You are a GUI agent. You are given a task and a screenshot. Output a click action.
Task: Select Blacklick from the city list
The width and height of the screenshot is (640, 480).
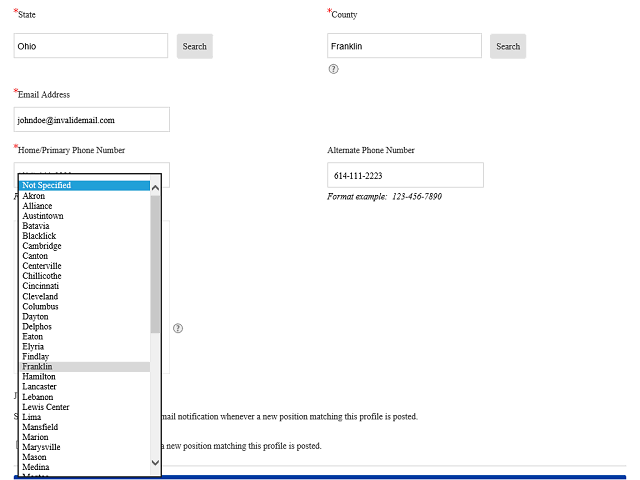(x=85, y=236)
